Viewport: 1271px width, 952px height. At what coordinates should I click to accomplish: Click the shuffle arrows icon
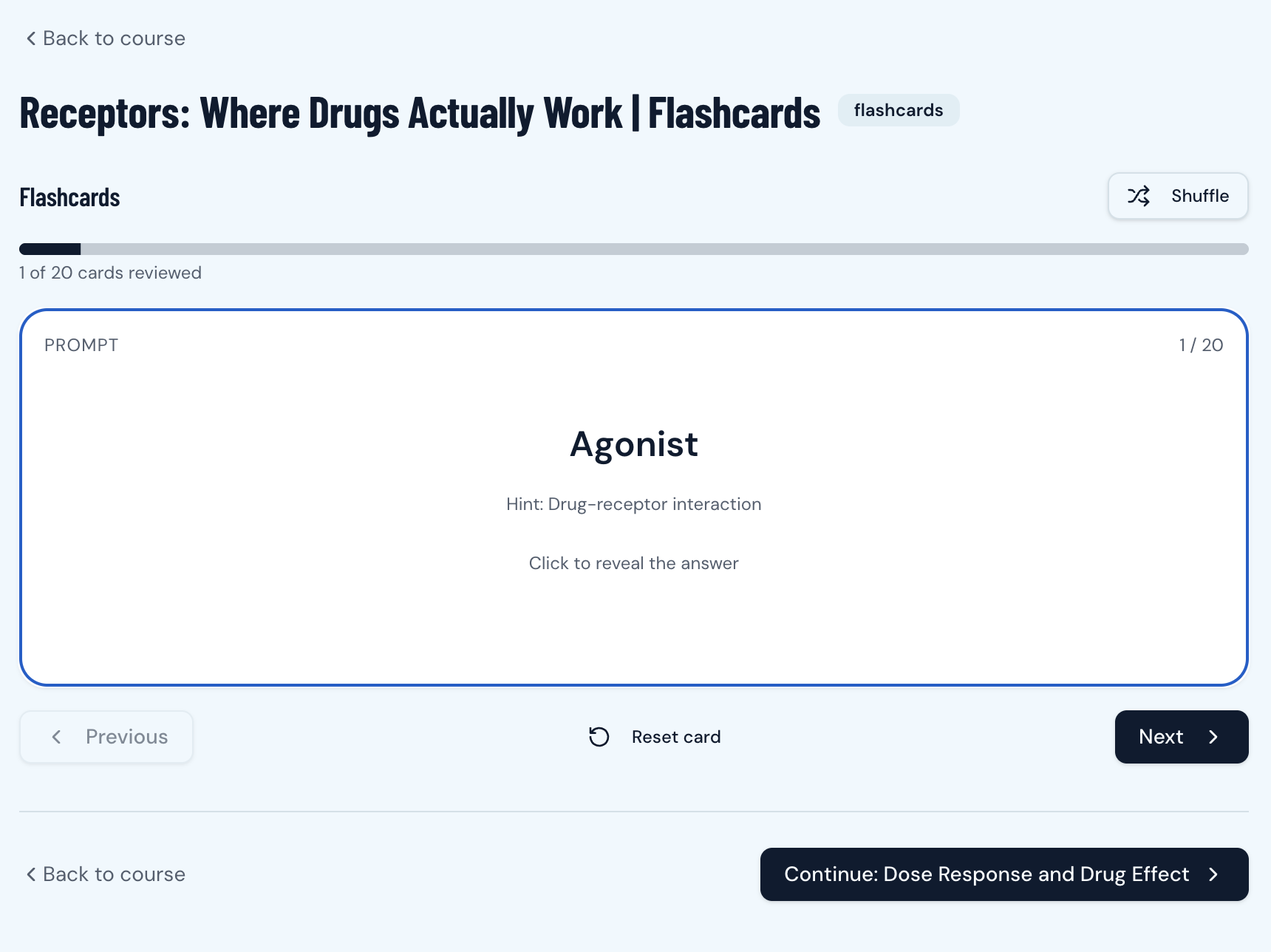(x=1139, y=196)
